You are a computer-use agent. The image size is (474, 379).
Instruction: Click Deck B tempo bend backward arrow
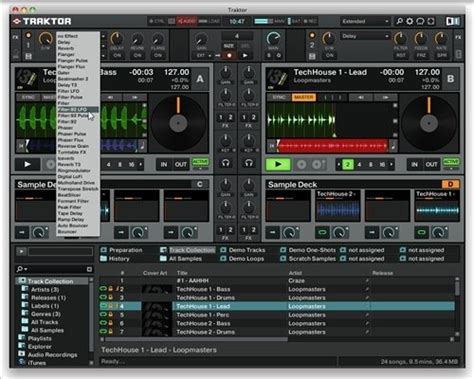coord(361,97)
